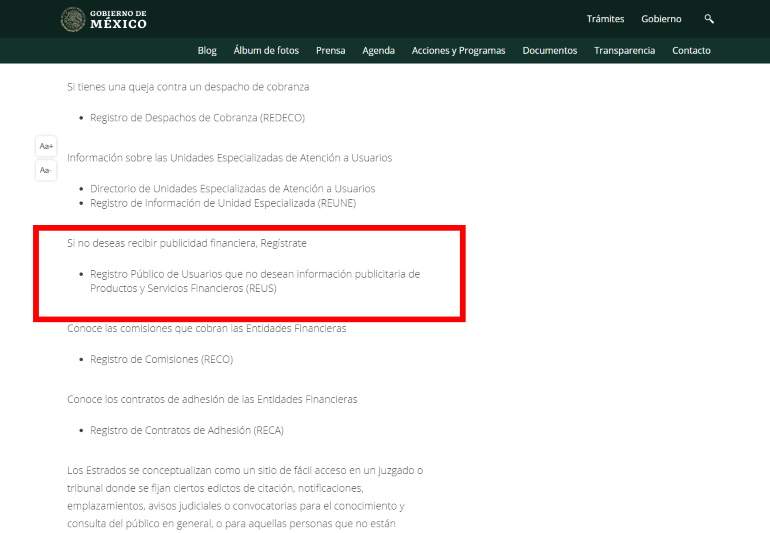Go to Documentos

[550, 50]
